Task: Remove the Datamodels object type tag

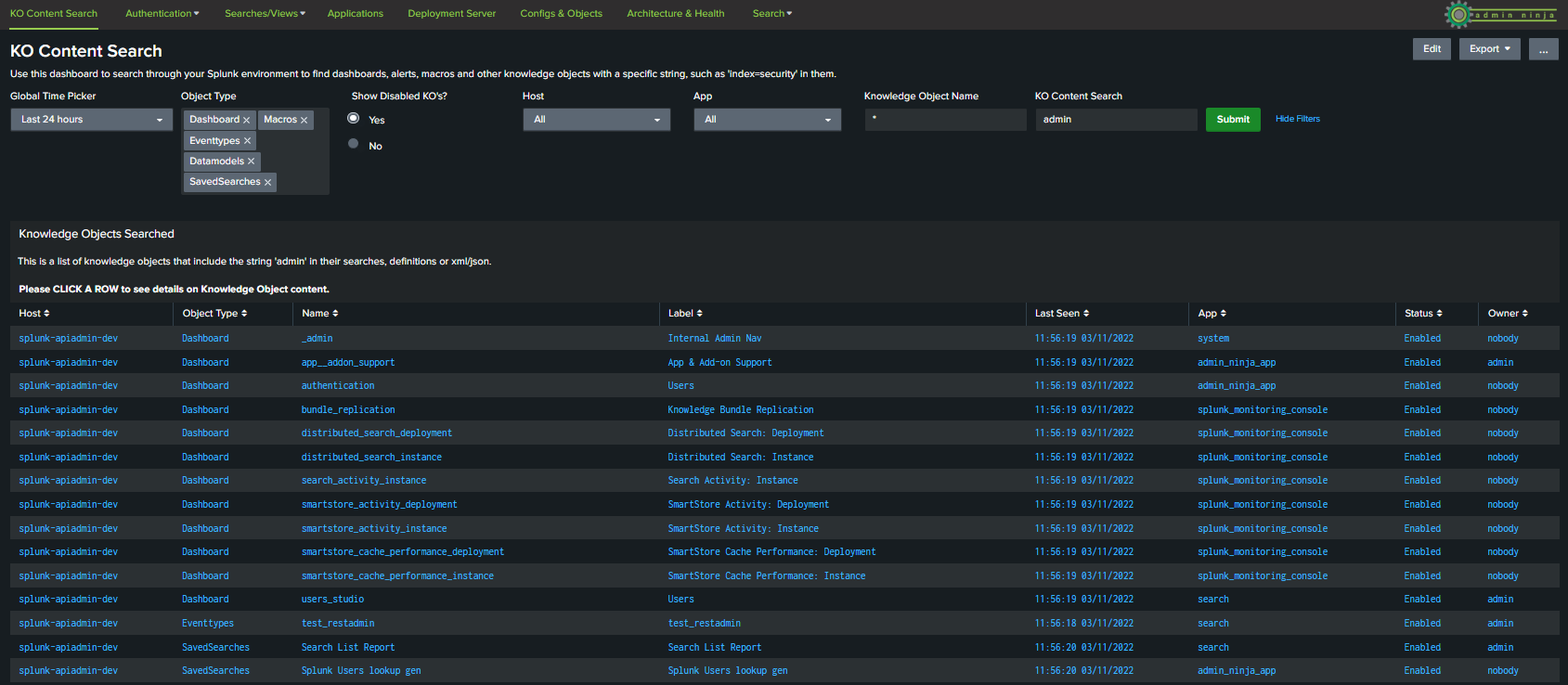Action: click(251, 162)
